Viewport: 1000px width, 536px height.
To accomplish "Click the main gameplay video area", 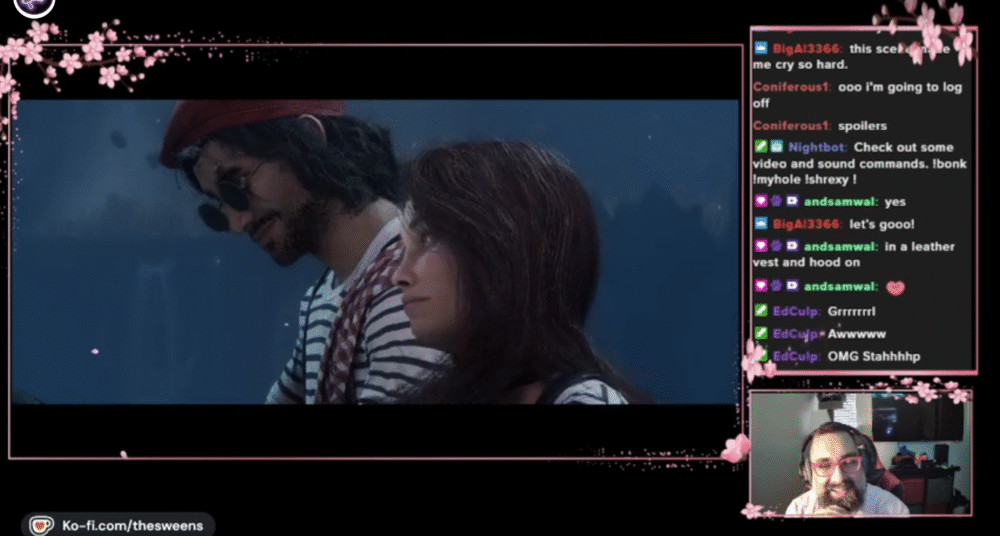I will [375, 250].
